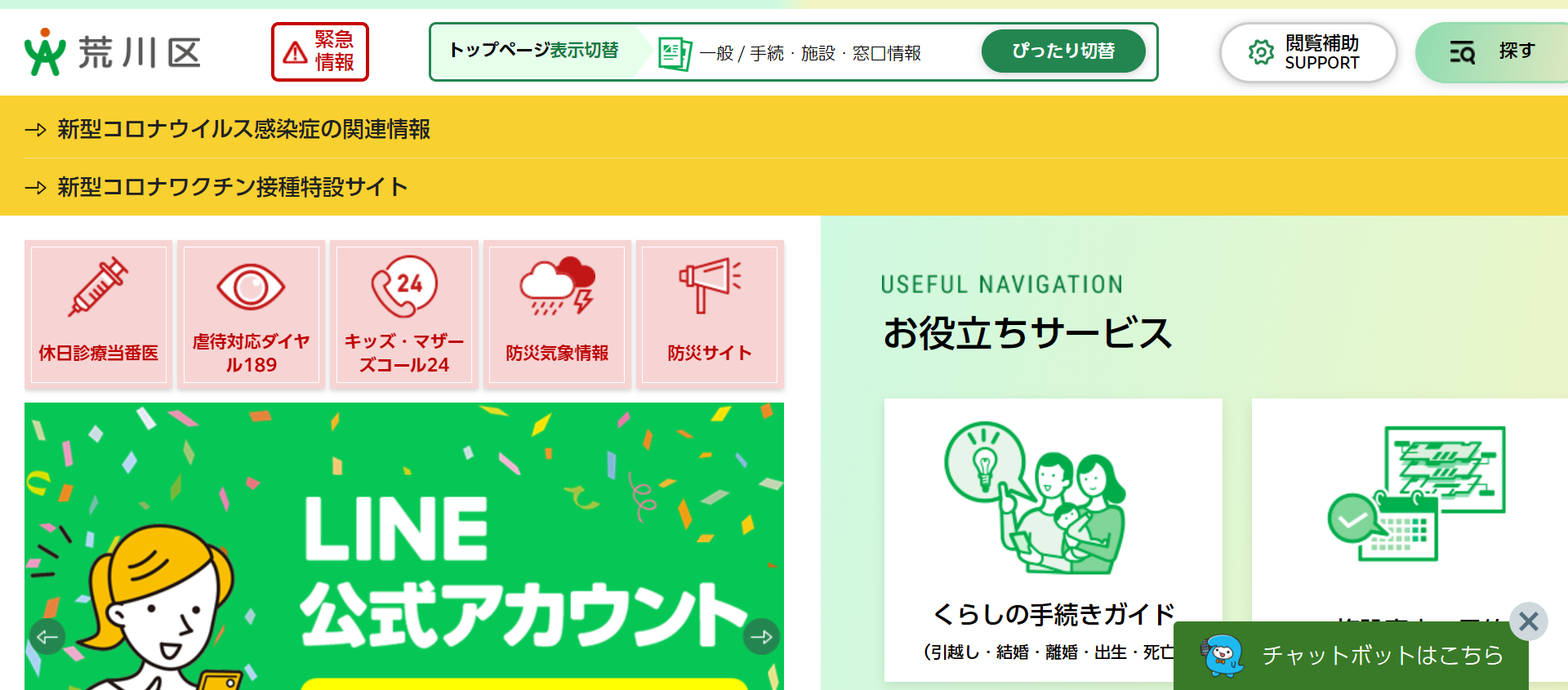
Task: Show next carousel slide arrow
Action: click(x=761, y=637)
